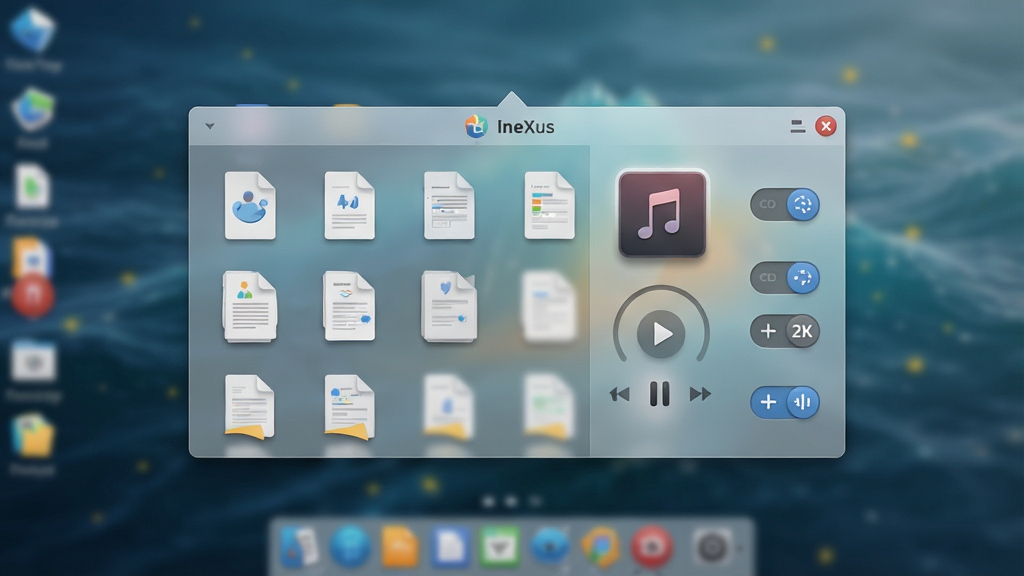Launch the blue round dock app

tap(550, 546)
